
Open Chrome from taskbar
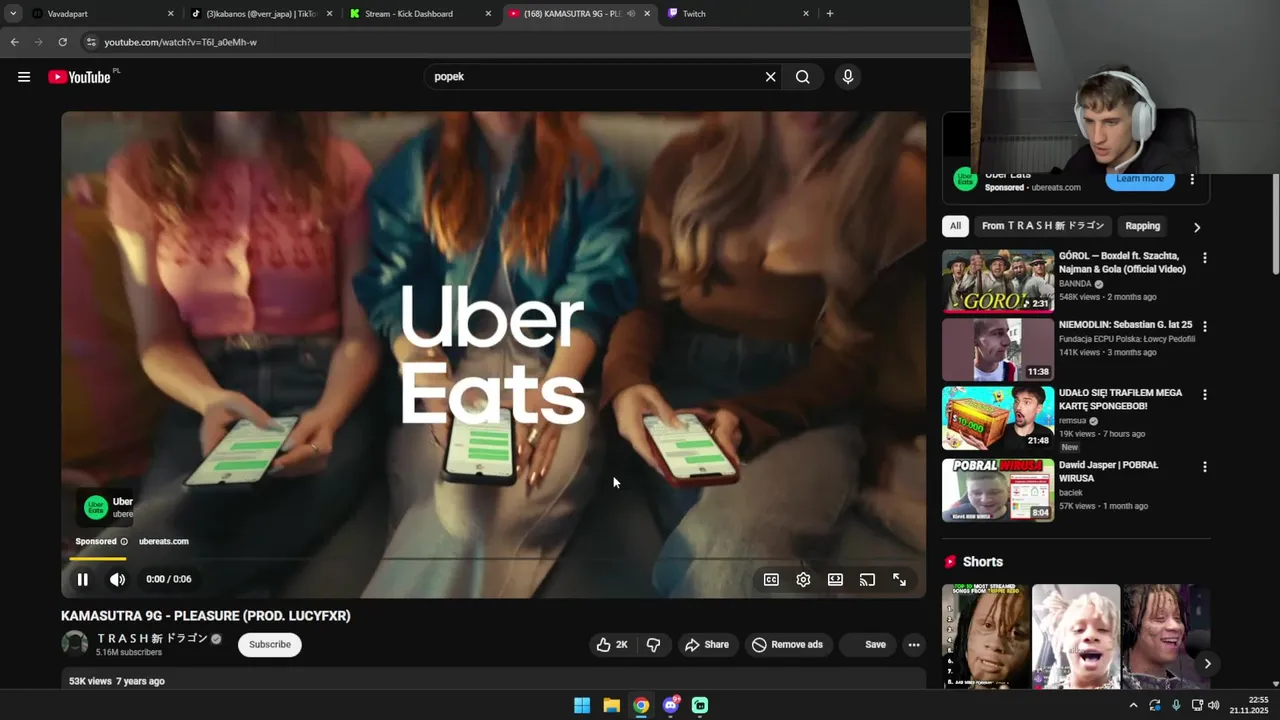pos(641,705)
